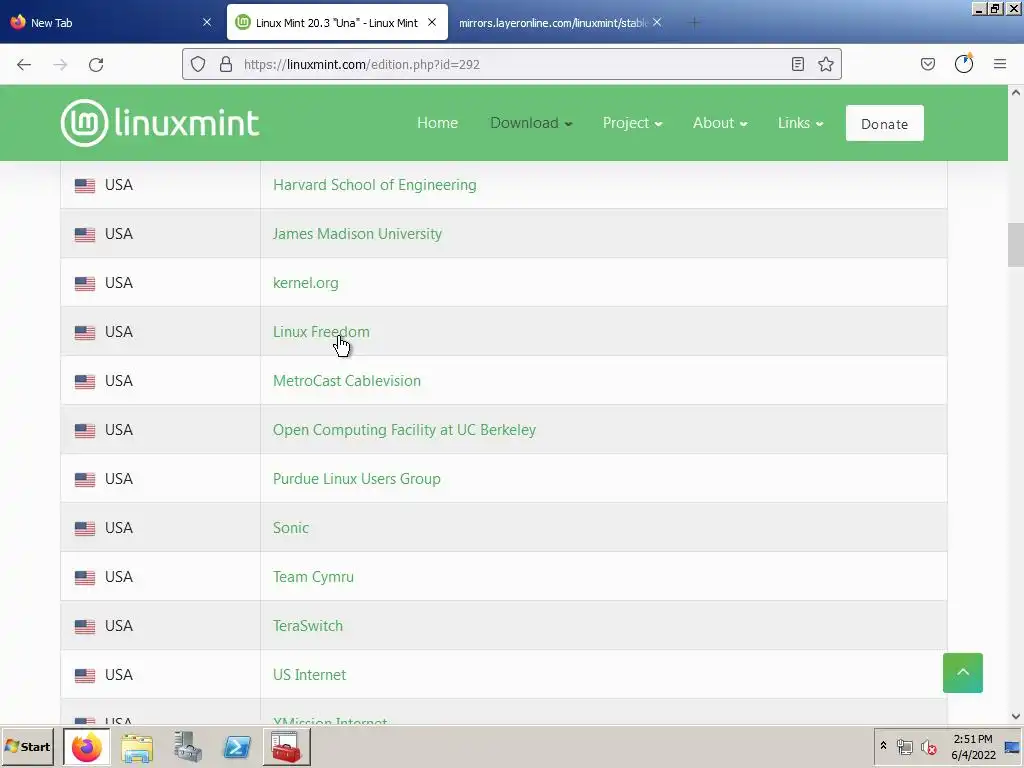1024x768 pixels.
Task: Open Server Manager taskbar icon
Action: (x=187, y=747)
